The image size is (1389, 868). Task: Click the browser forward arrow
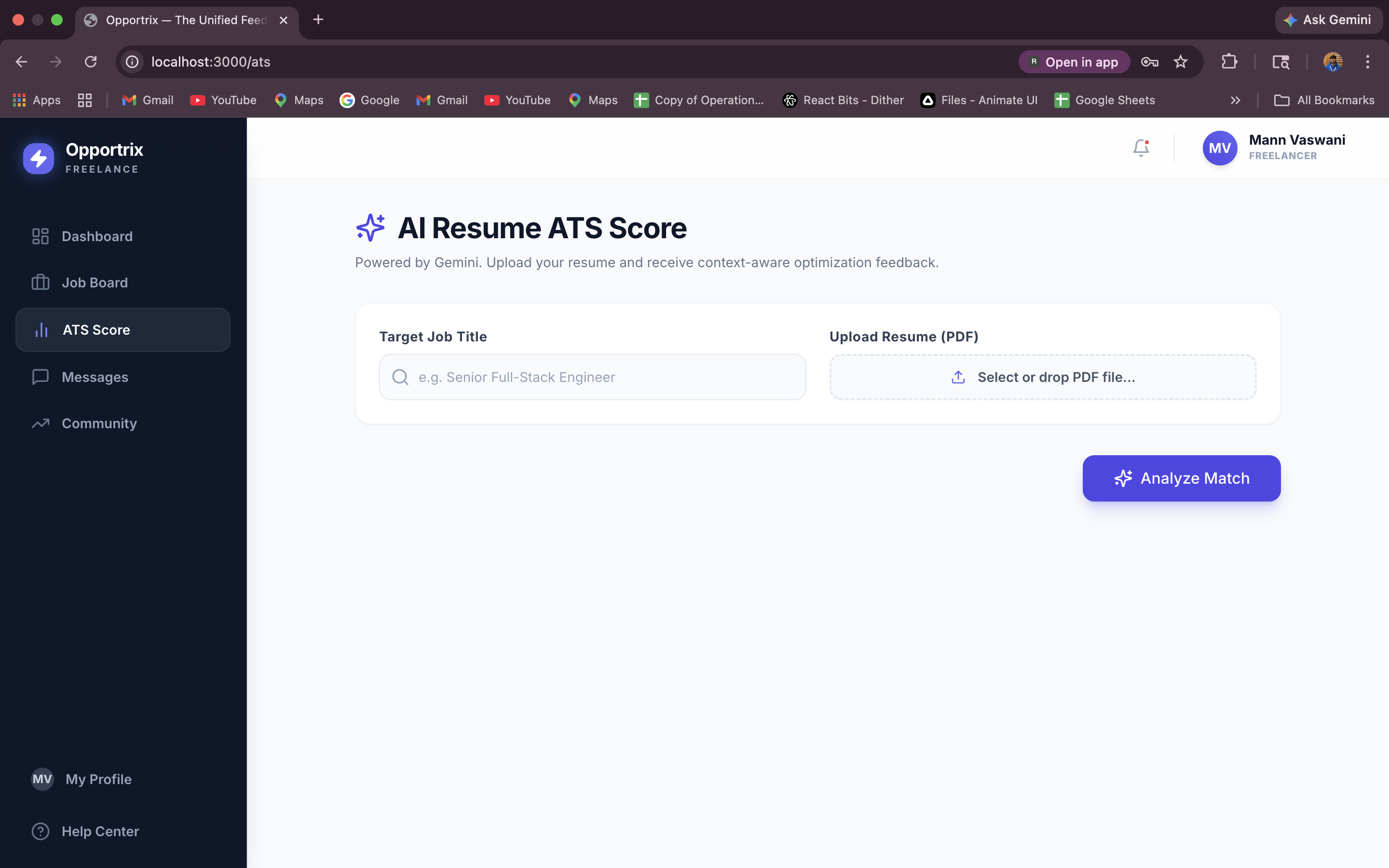[x=55, y=62]
